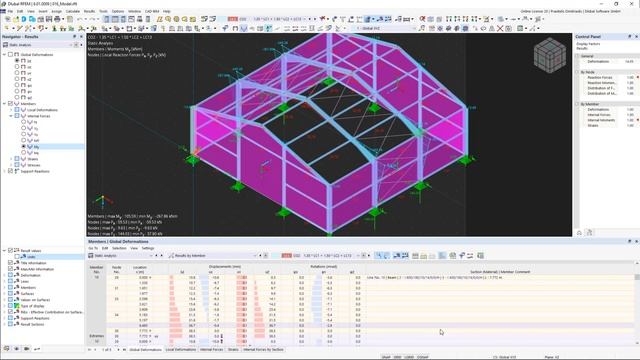Select the uX deformation radio button

click(17, 67)
